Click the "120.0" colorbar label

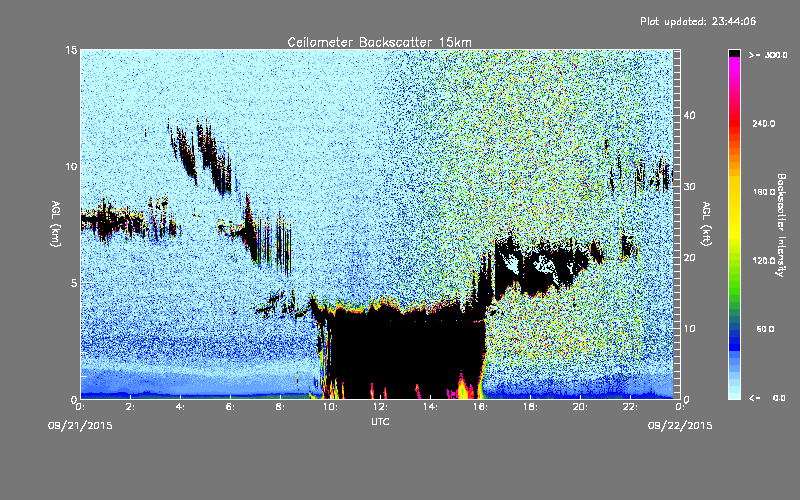pos(764,261)
